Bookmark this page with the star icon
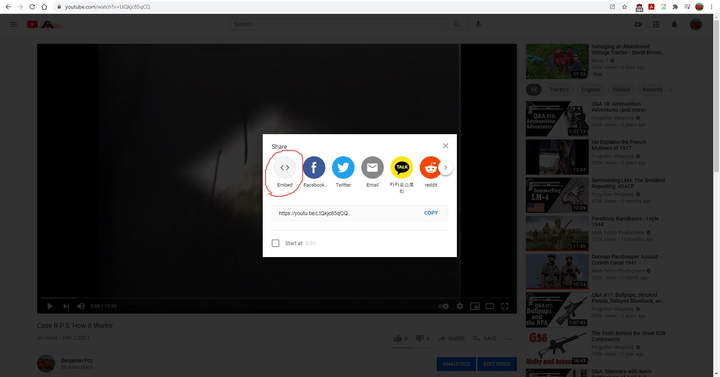The height and width of the screenshot is (377, 720). [624, 7]
